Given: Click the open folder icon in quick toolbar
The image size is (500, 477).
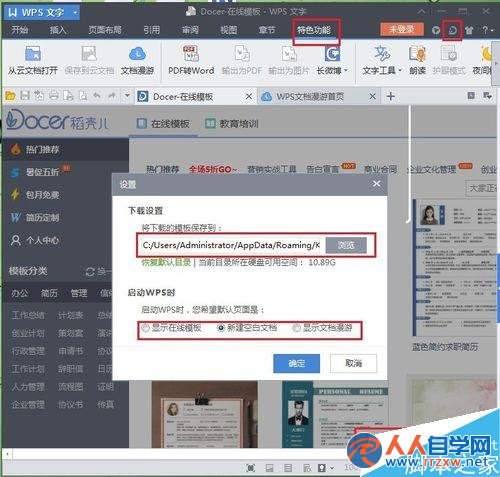Looking at the screenshot, I should pyautogui.click(x=10, y=96).
